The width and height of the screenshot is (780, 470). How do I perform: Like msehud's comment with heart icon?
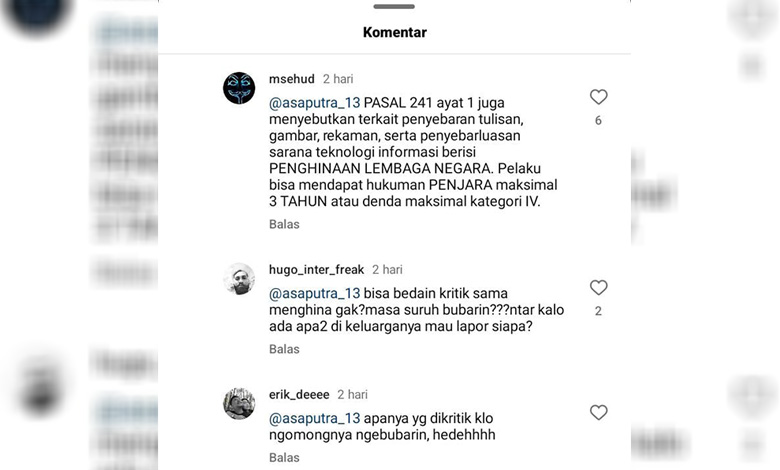point(598,96)
